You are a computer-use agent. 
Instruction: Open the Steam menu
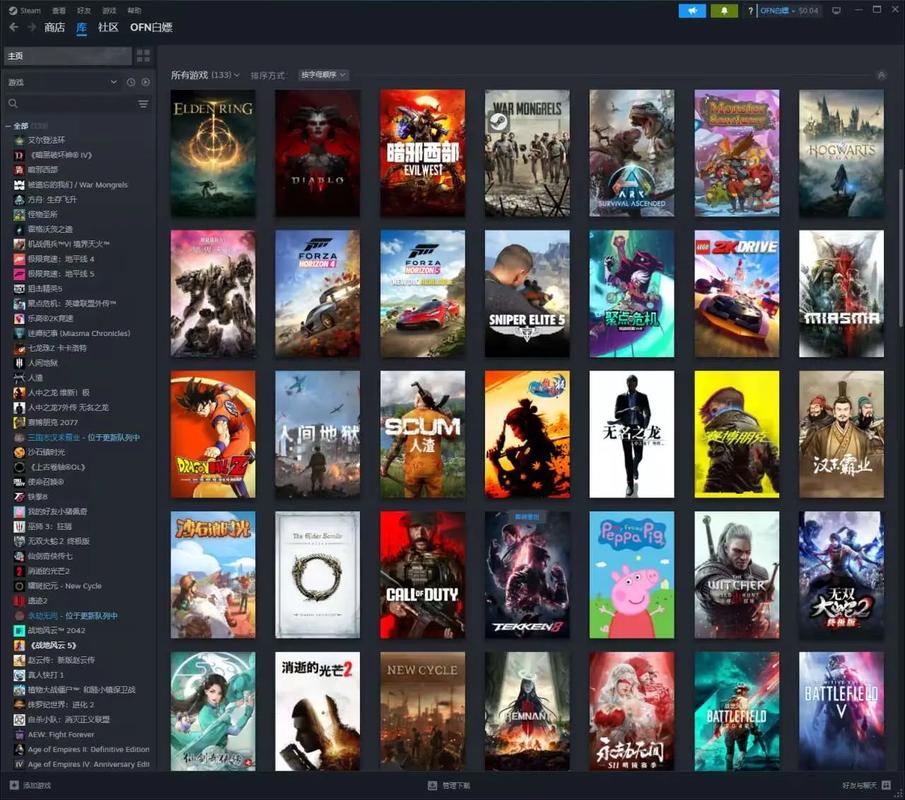(30, 10)
